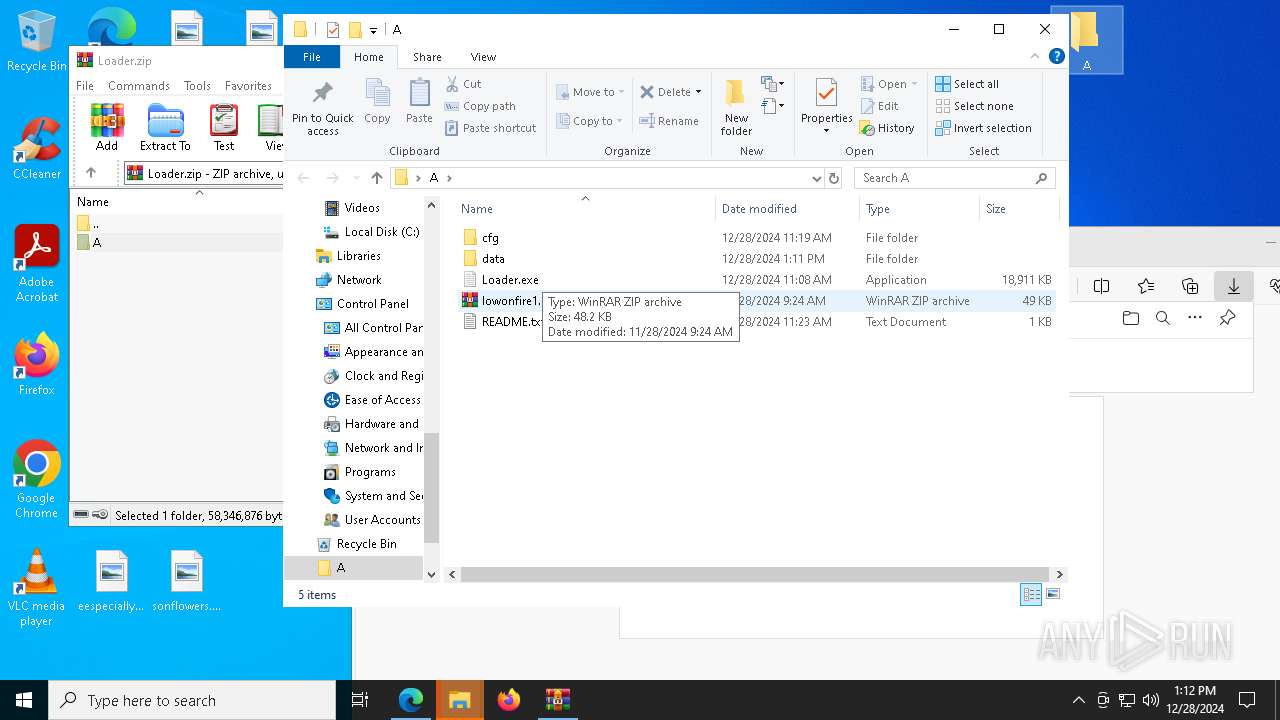Expand the Open button dropdown
This screenshot has height=720, width=1280.
[914, 84]
